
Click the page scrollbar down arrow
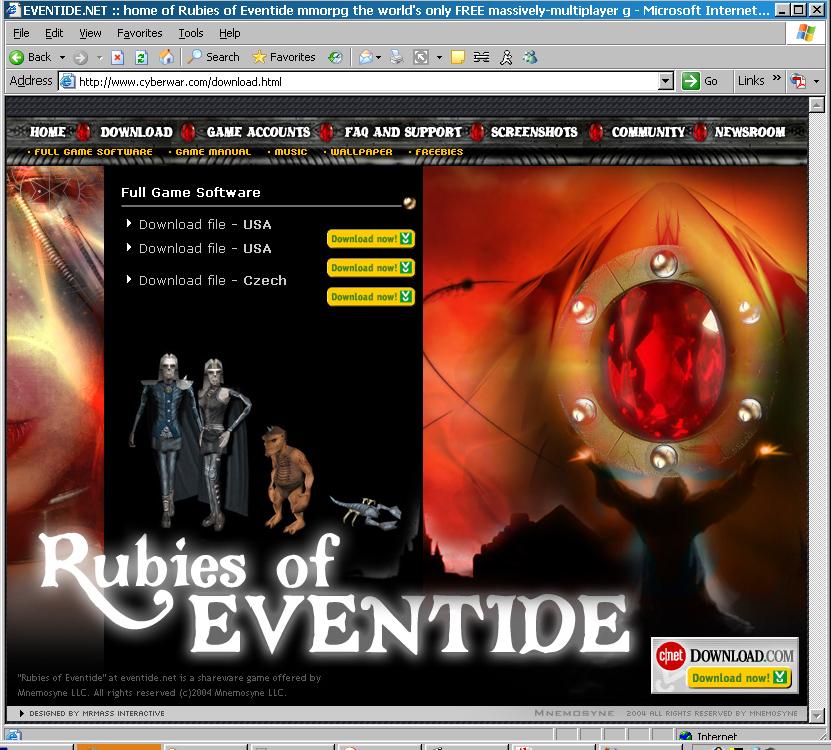(817, 715)
